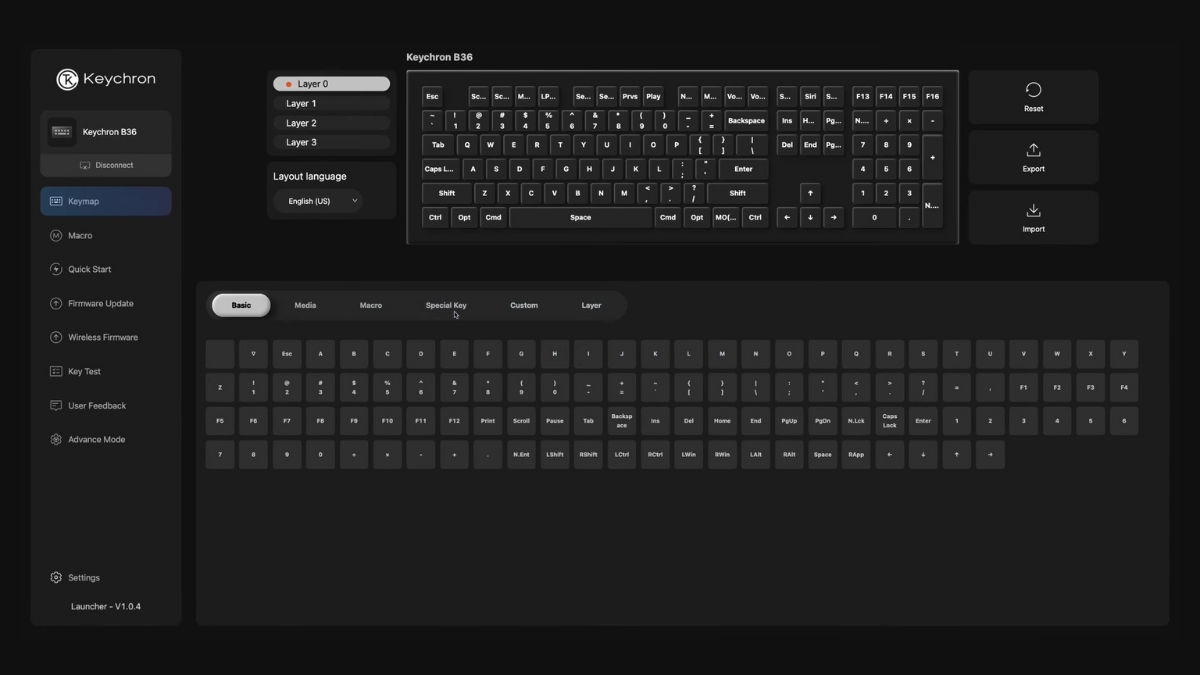The image size is (1200, 675).
Task: Switch to the Special Key tab
Action: 446,305
